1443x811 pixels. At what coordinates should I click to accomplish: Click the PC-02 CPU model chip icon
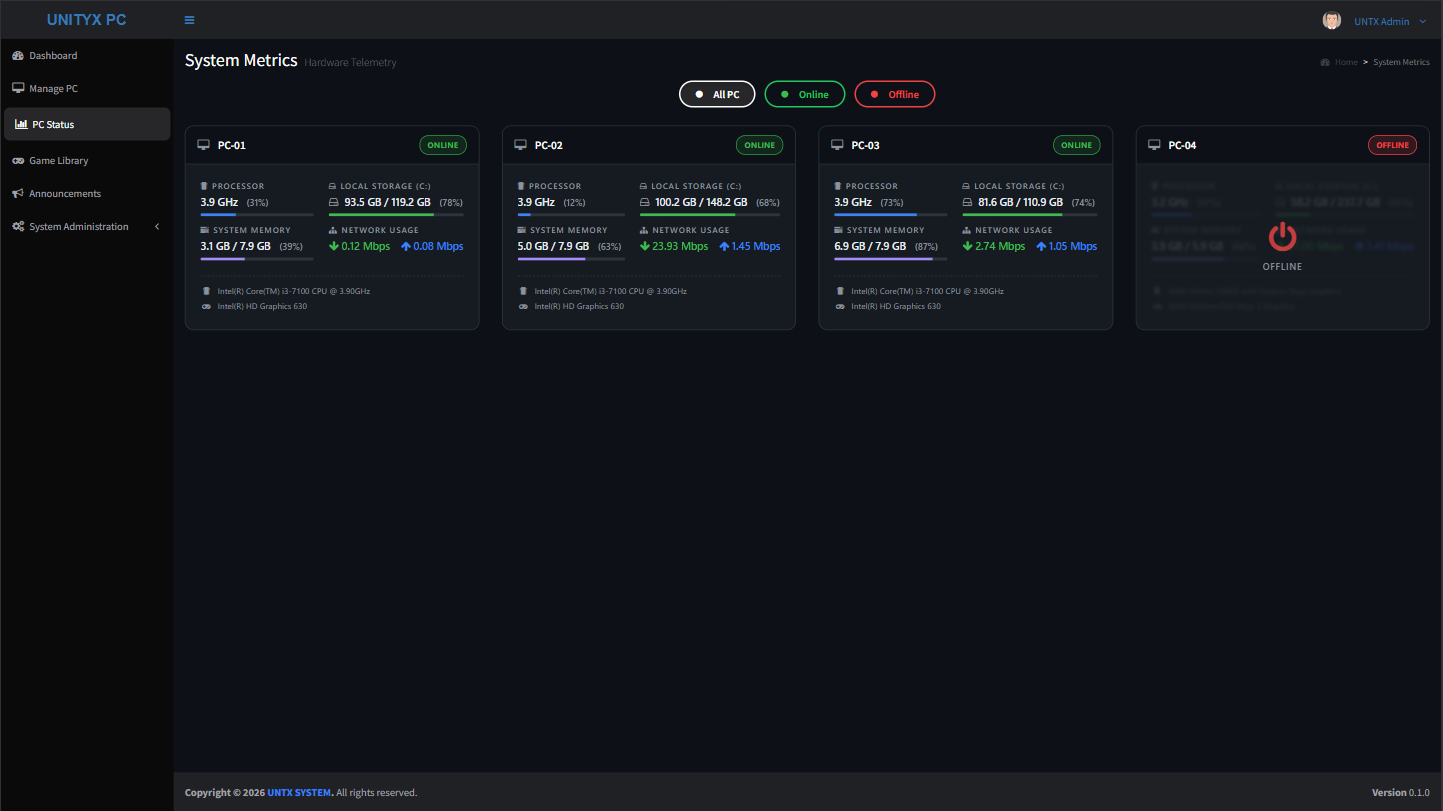coord(523,291)
